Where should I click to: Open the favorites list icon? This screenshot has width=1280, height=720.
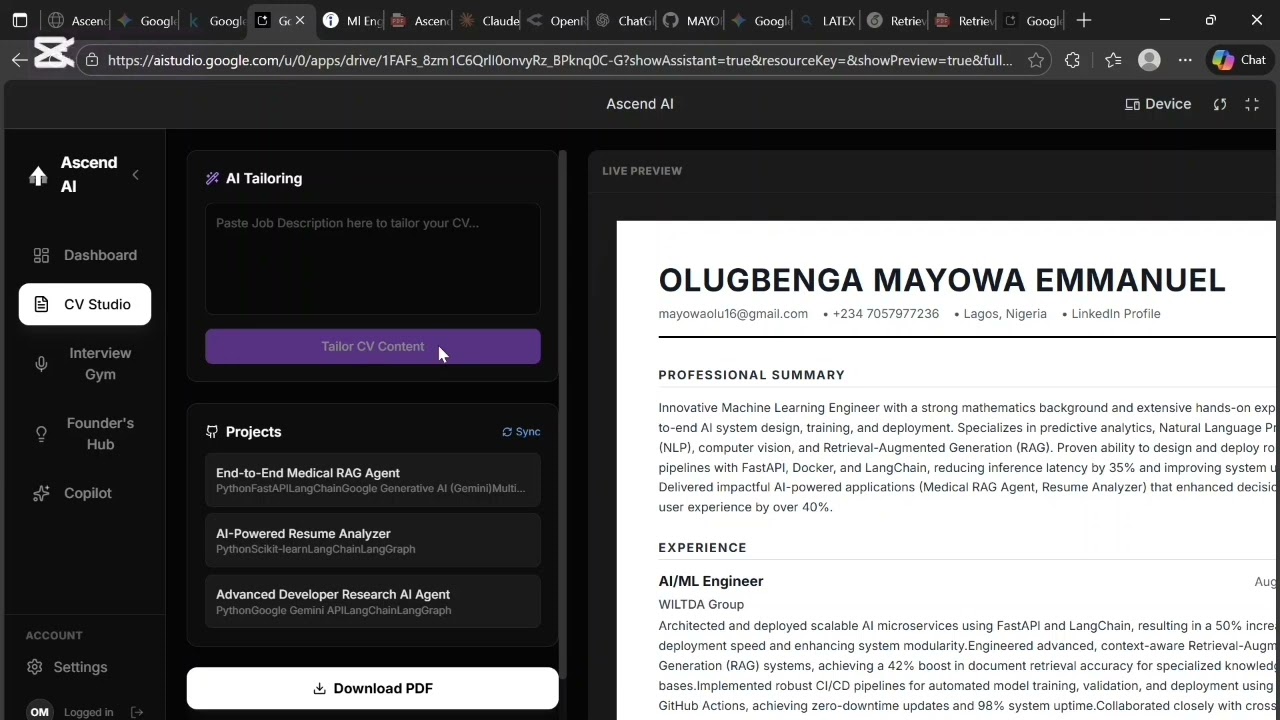coord(1113,60)
